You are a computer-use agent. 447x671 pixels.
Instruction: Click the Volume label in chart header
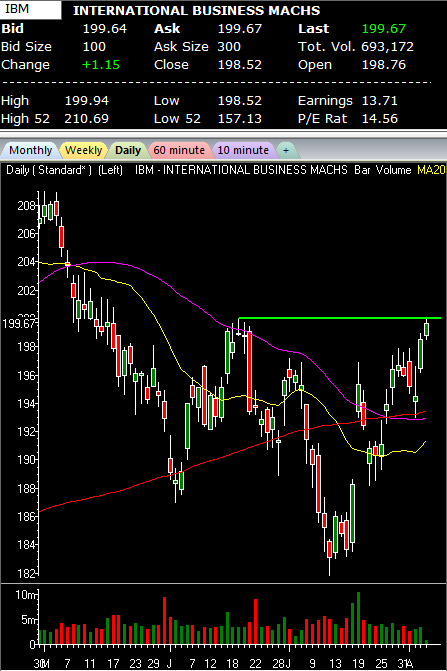[x=393, y=170]
